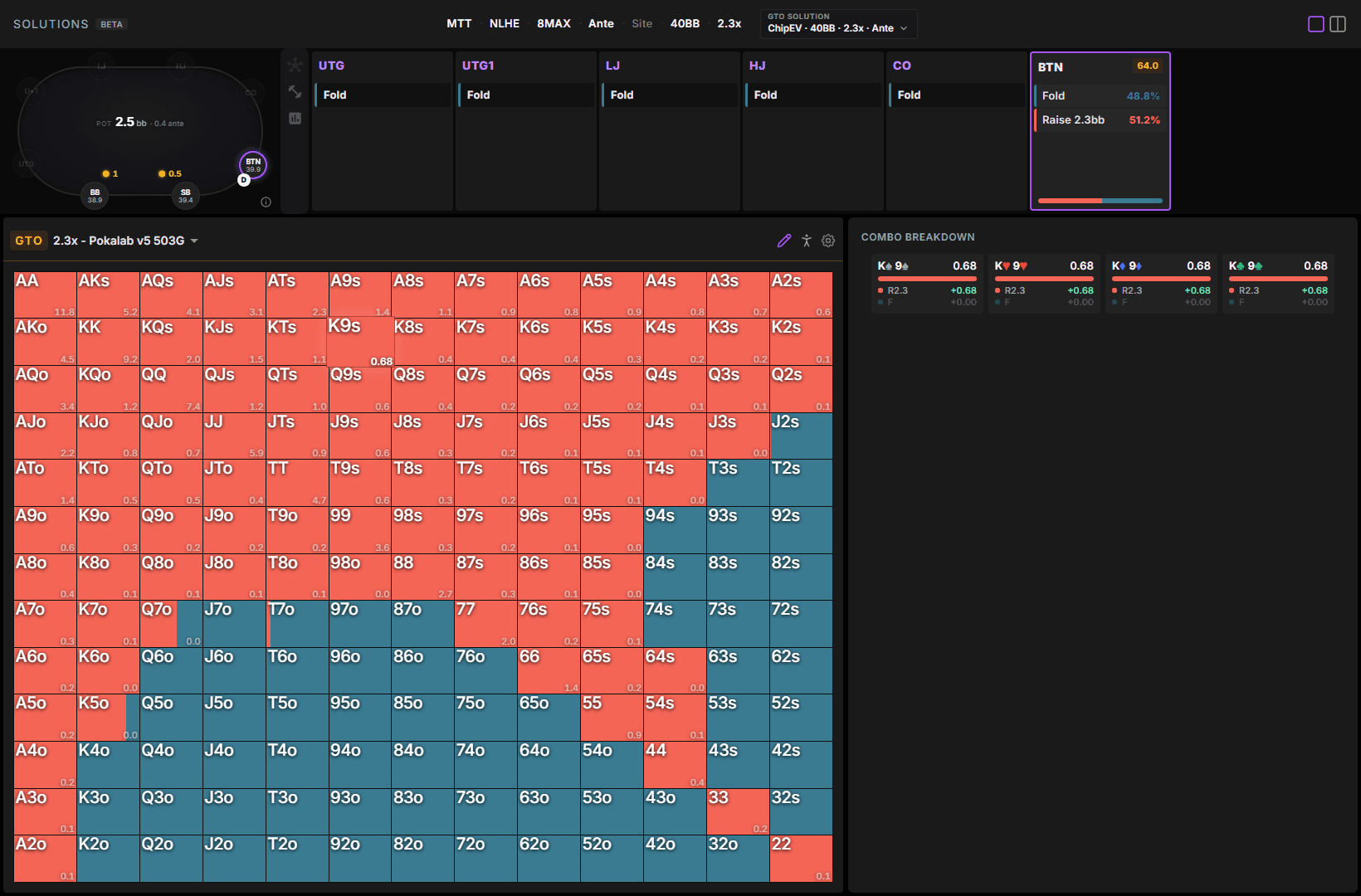Select the T3s hand cell
Screen dimensions: 1361x896
tap(739, 483)
